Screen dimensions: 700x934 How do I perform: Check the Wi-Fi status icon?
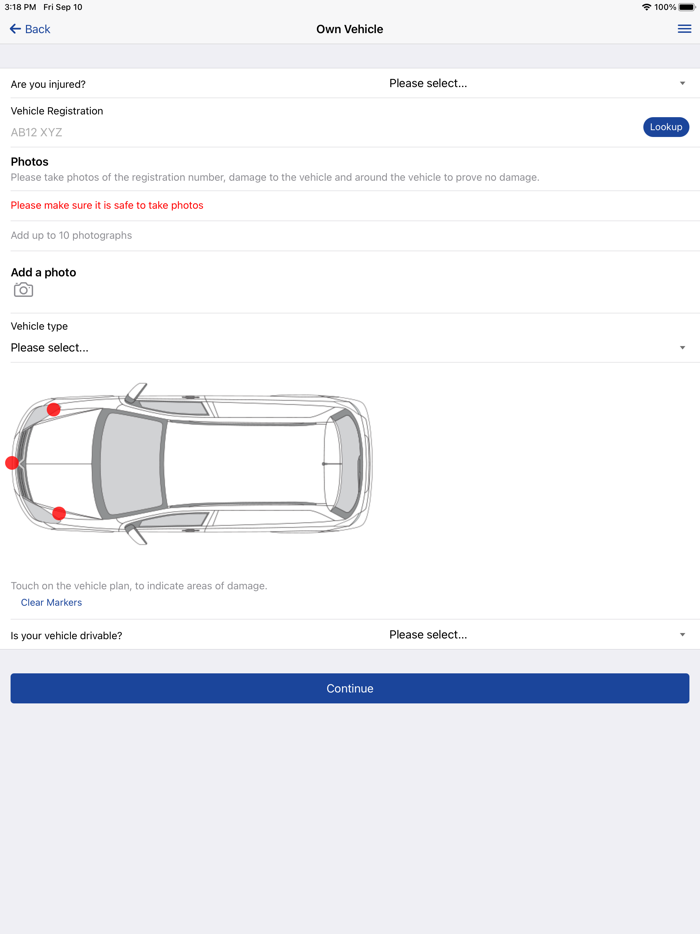click(x=646, y=7)
